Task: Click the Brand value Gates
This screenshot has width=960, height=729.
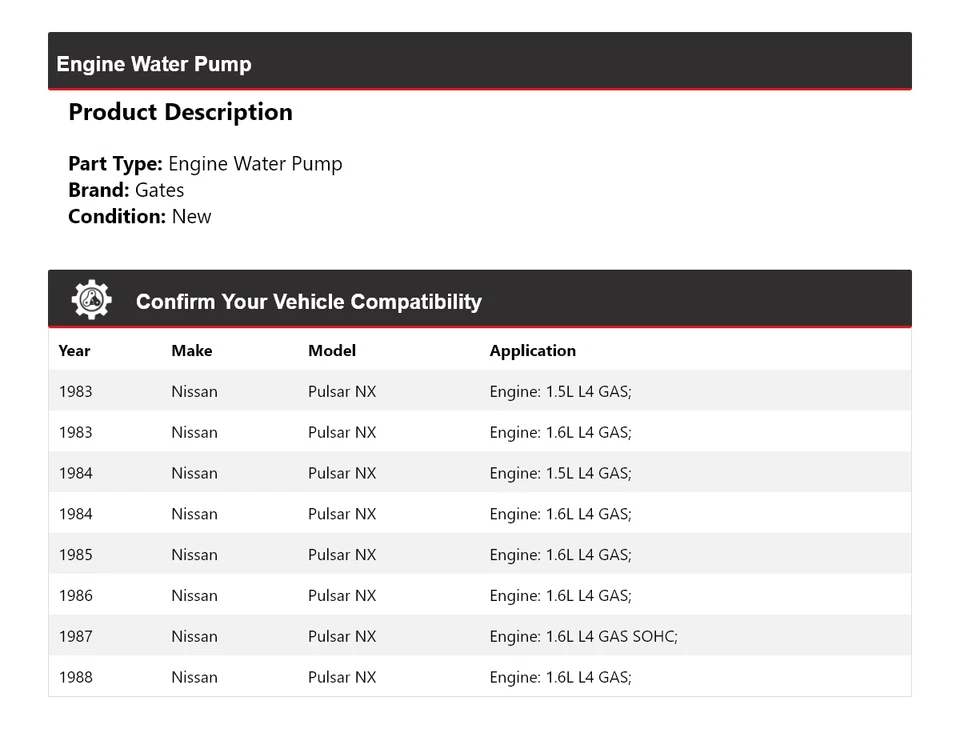Action: click(162, 190)
